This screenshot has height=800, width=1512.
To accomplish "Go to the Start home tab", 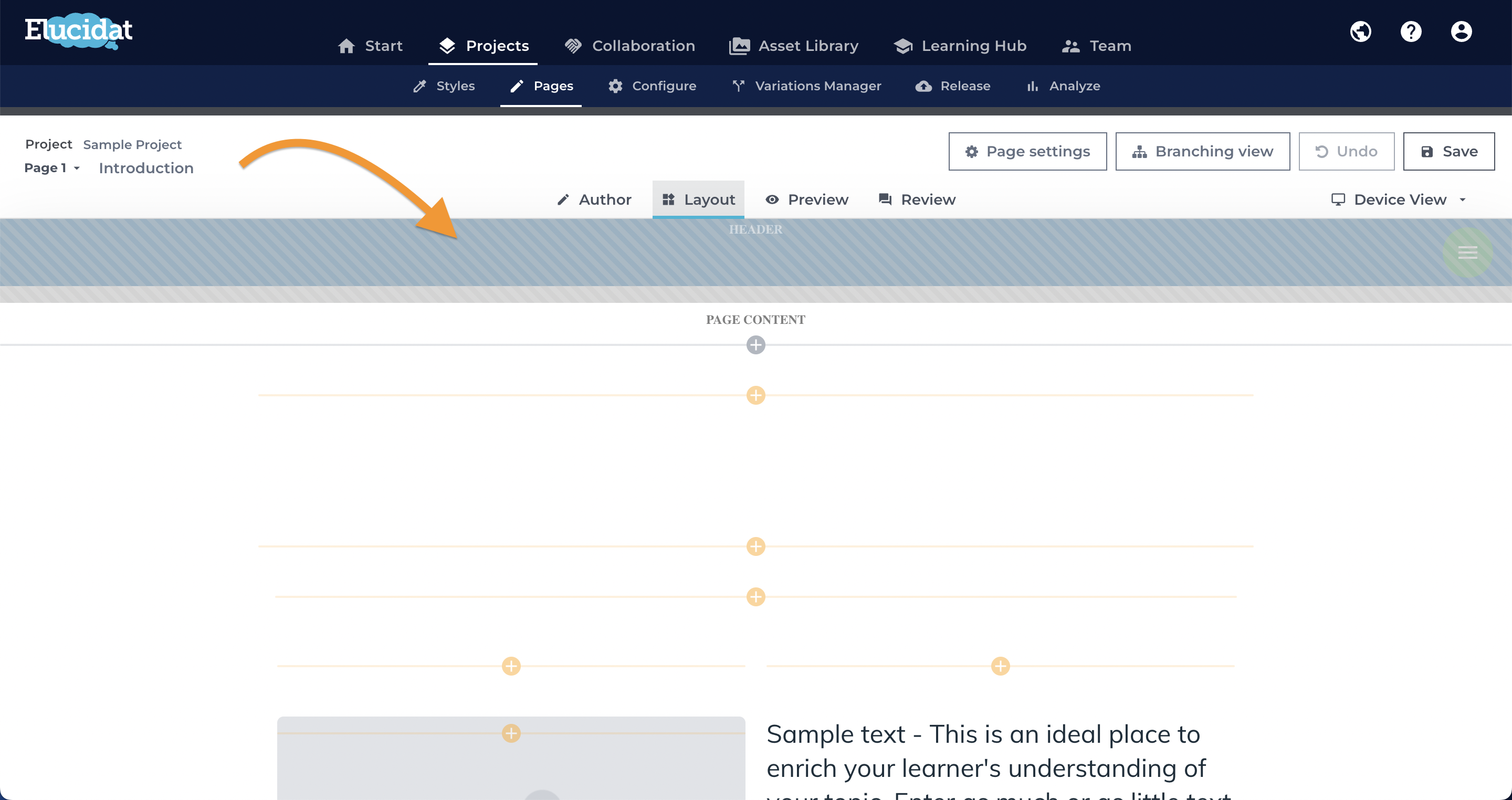I will 370,46.
